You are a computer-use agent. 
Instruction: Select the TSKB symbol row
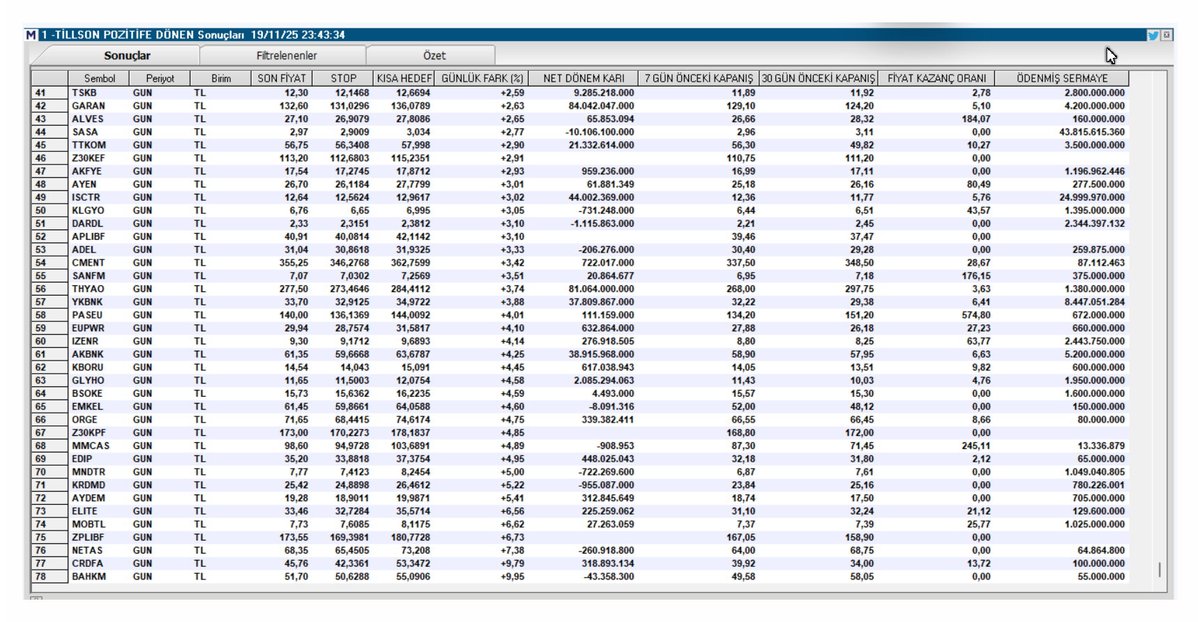pyautogui.click(x=580, y=92)
